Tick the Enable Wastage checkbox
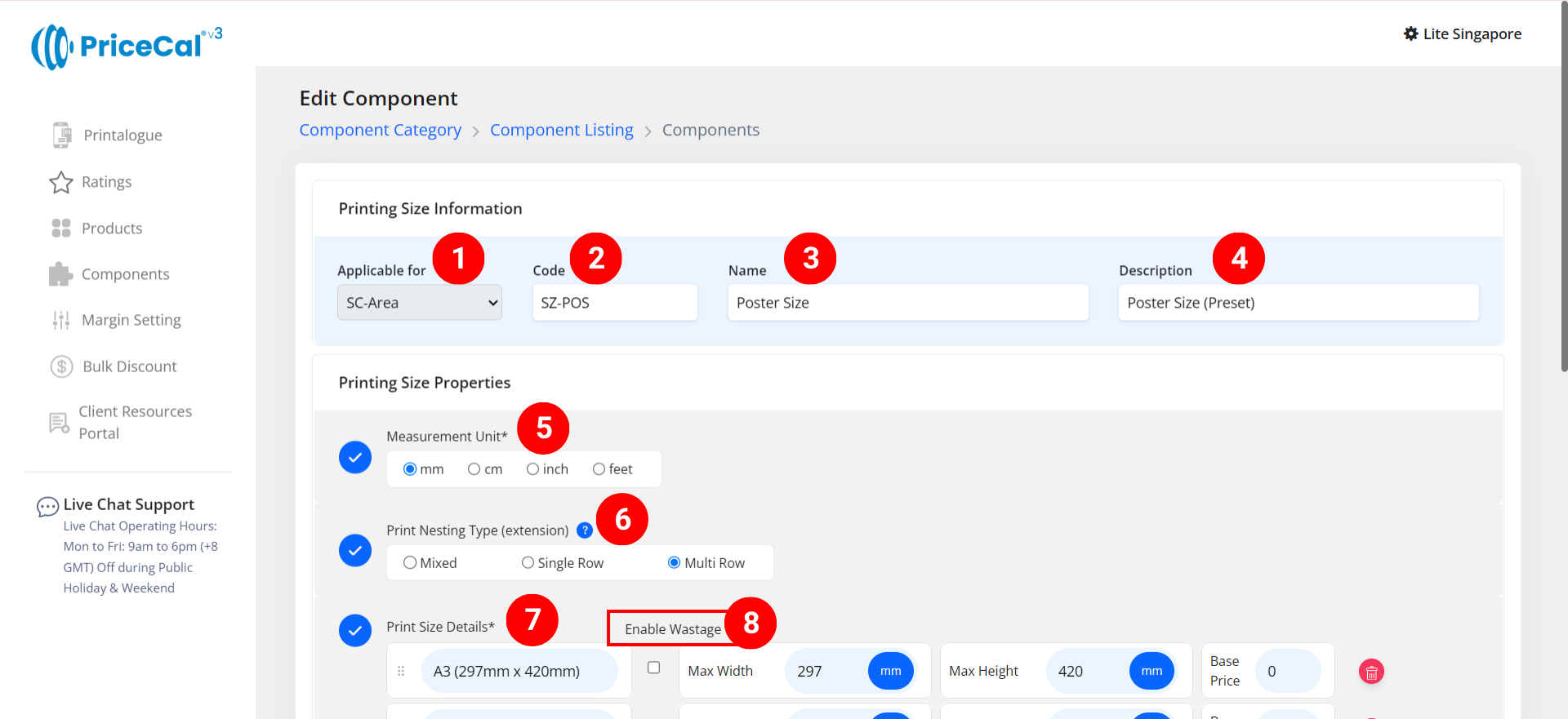 click(x=653, y=668)
